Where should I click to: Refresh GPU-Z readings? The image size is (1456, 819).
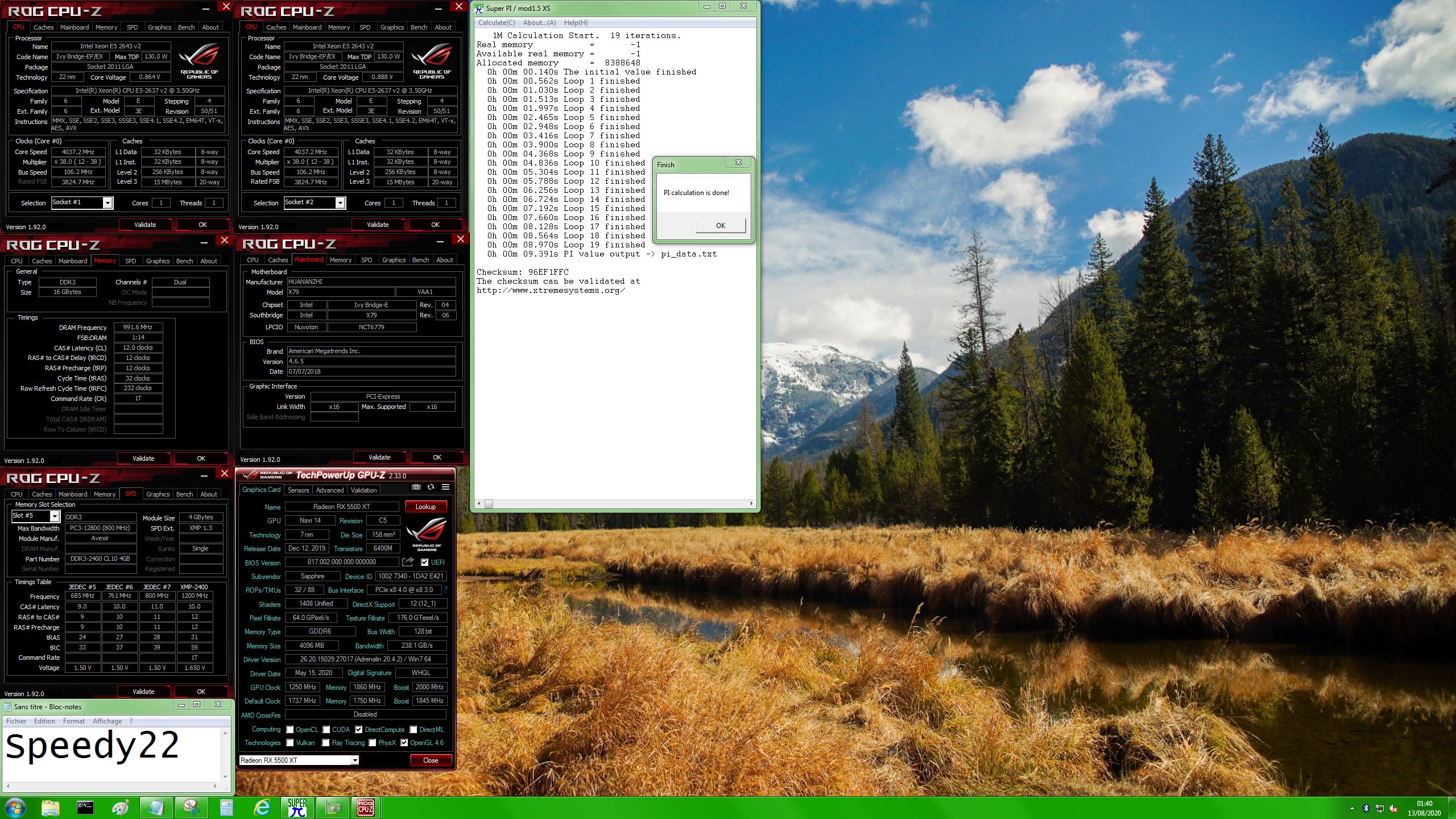[431, 487]
